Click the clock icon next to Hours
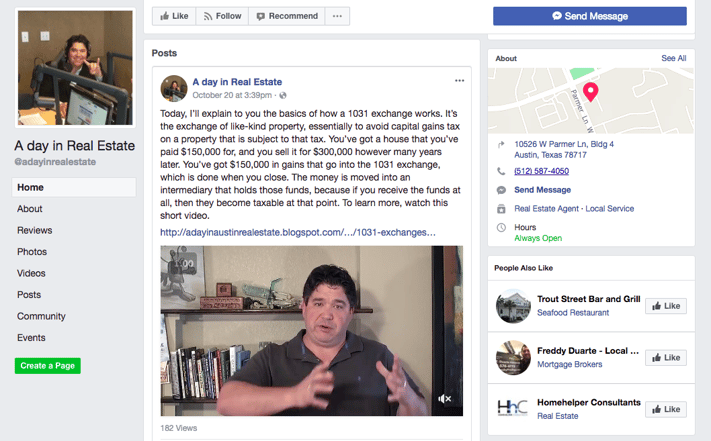Viewport: 711px width, 441px height. (x=501, y=228)
